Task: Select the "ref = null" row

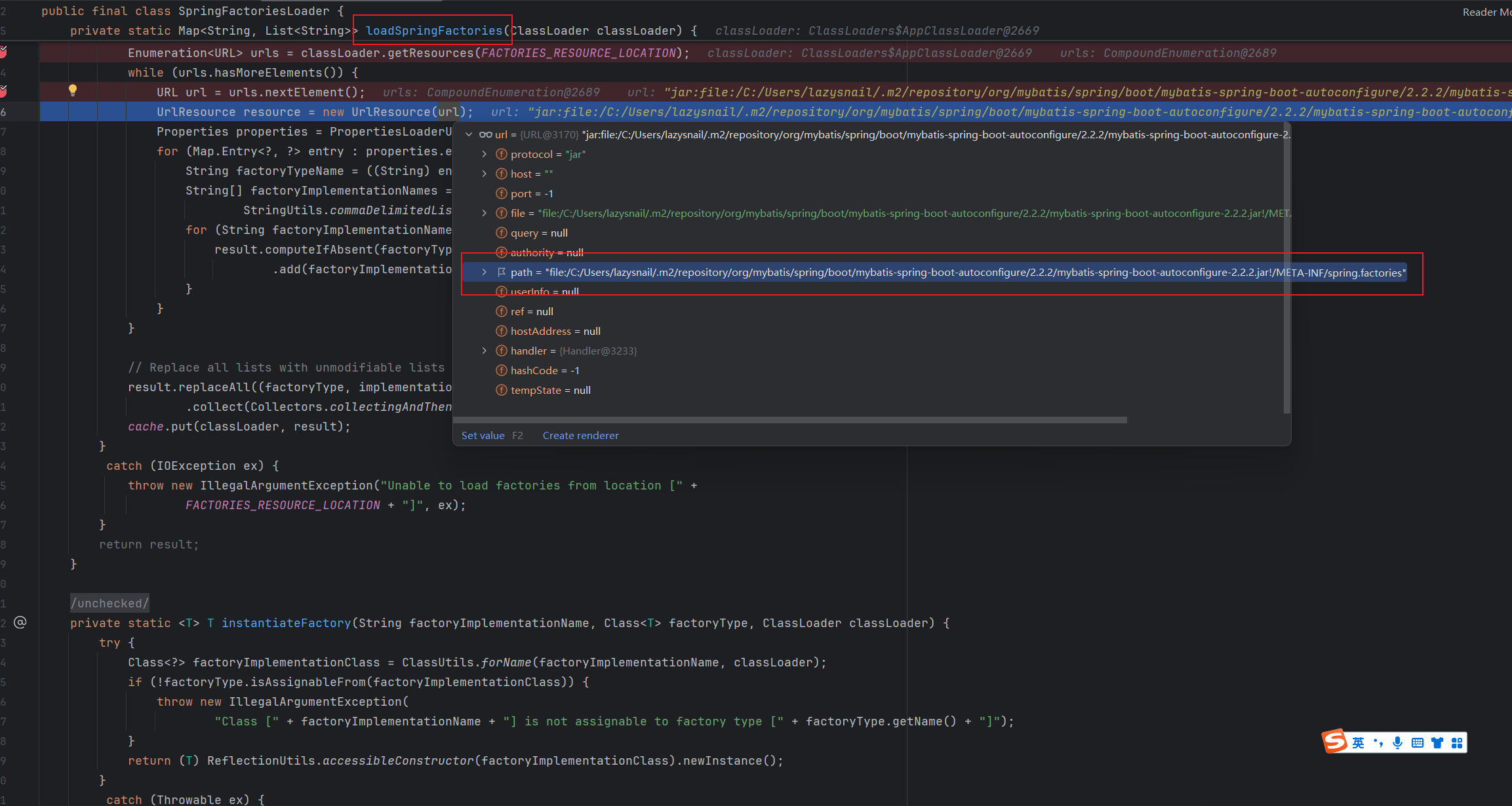Action: [868, 312]
